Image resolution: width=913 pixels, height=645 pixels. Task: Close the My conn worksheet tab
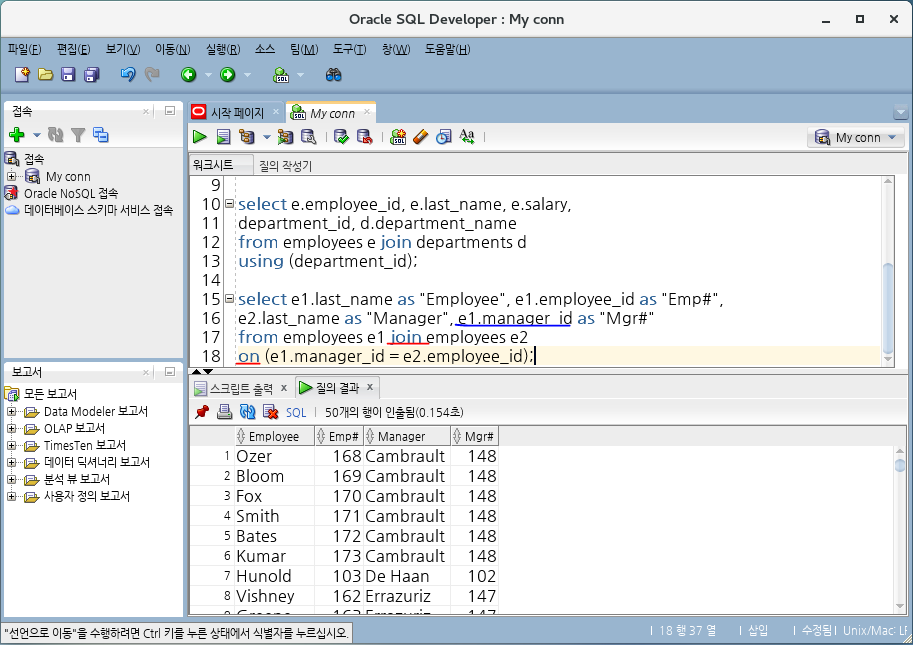[x=367, y=112]
